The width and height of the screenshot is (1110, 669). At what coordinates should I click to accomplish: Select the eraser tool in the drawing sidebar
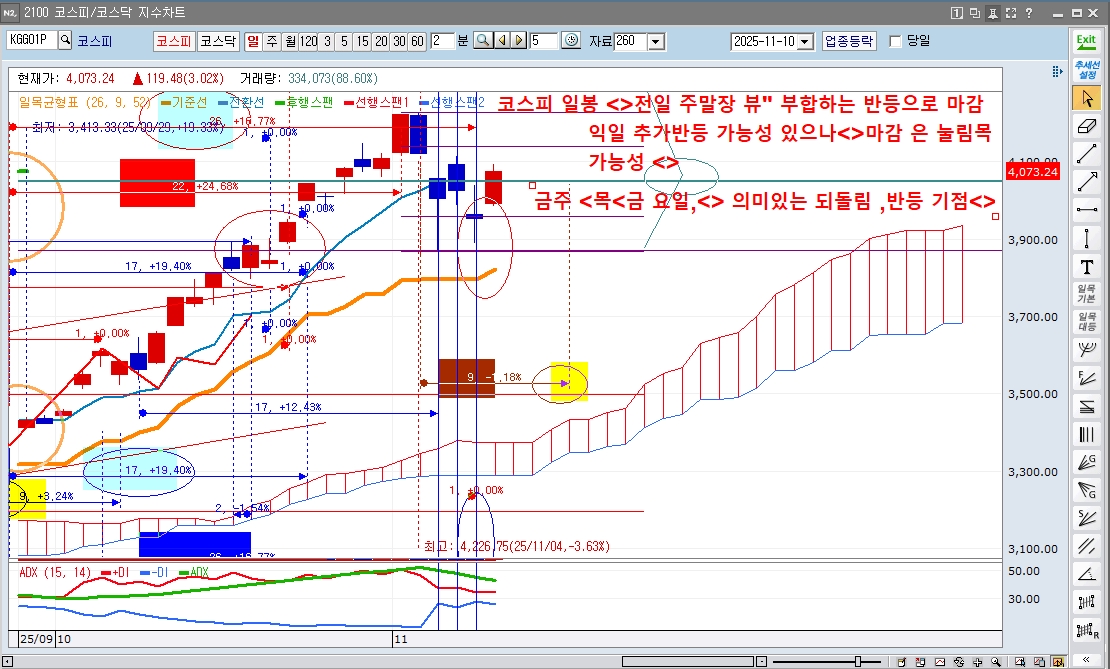pyautogui.click(x=1086, y=126)
